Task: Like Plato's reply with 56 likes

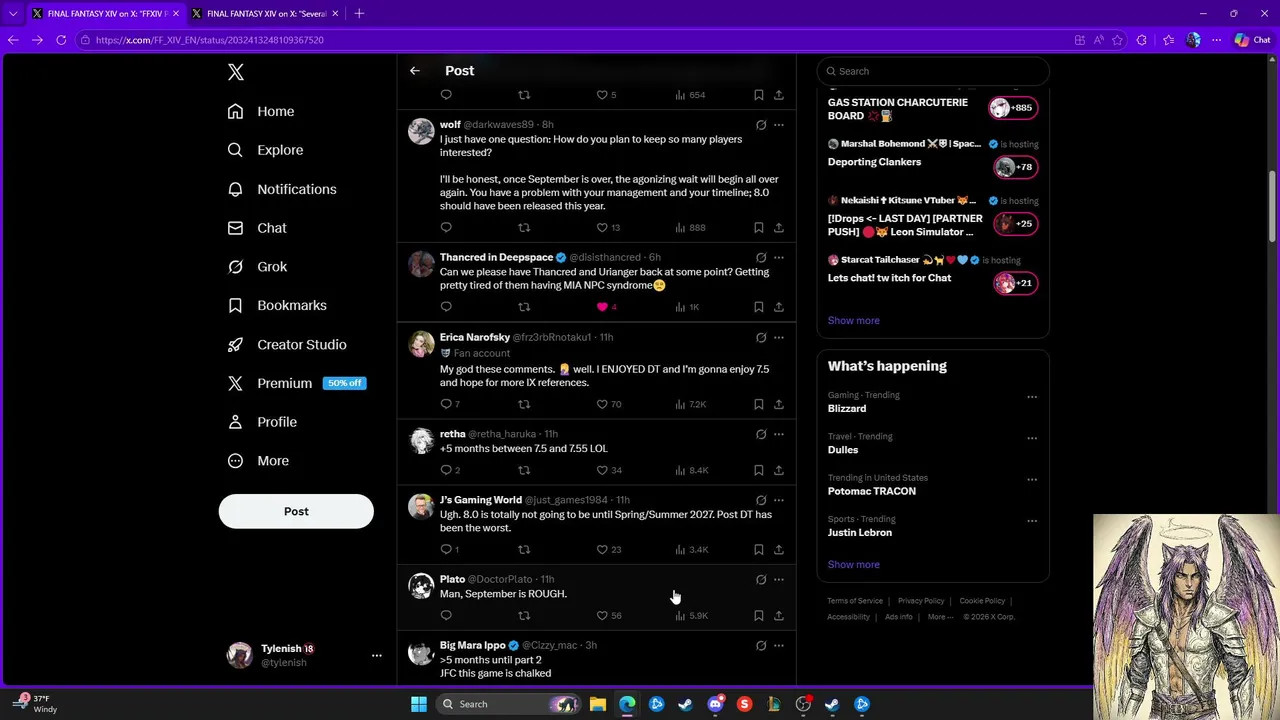Action: 608,616
